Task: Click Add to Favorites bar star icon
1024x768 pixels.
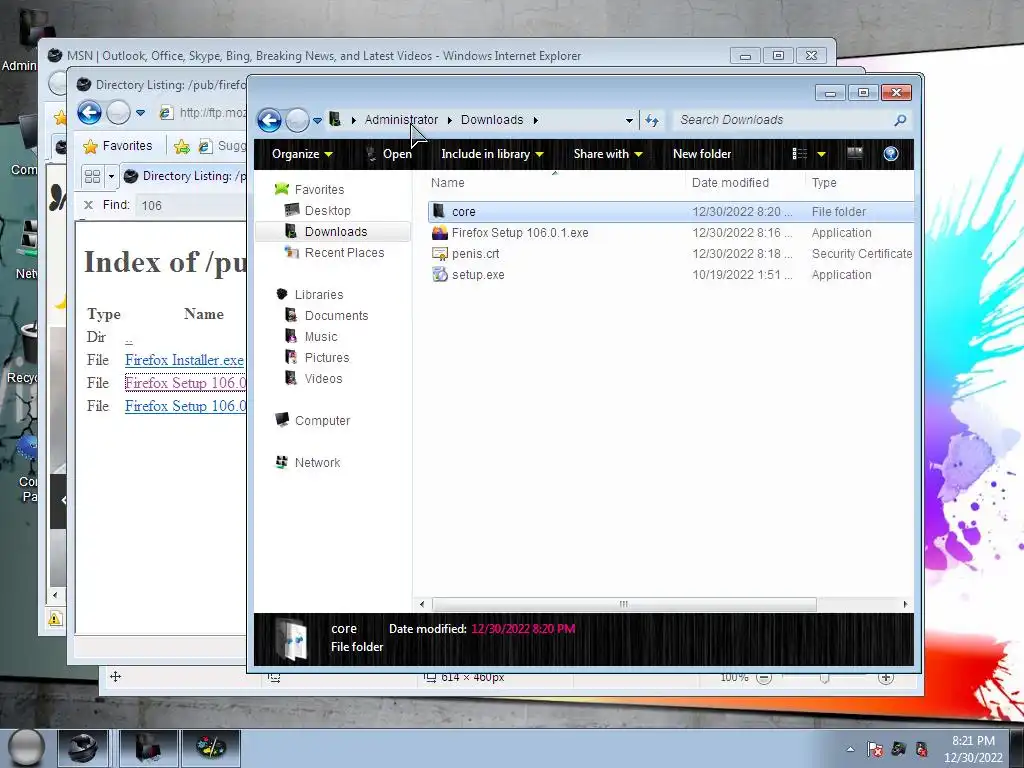Action: click(182, 146)
